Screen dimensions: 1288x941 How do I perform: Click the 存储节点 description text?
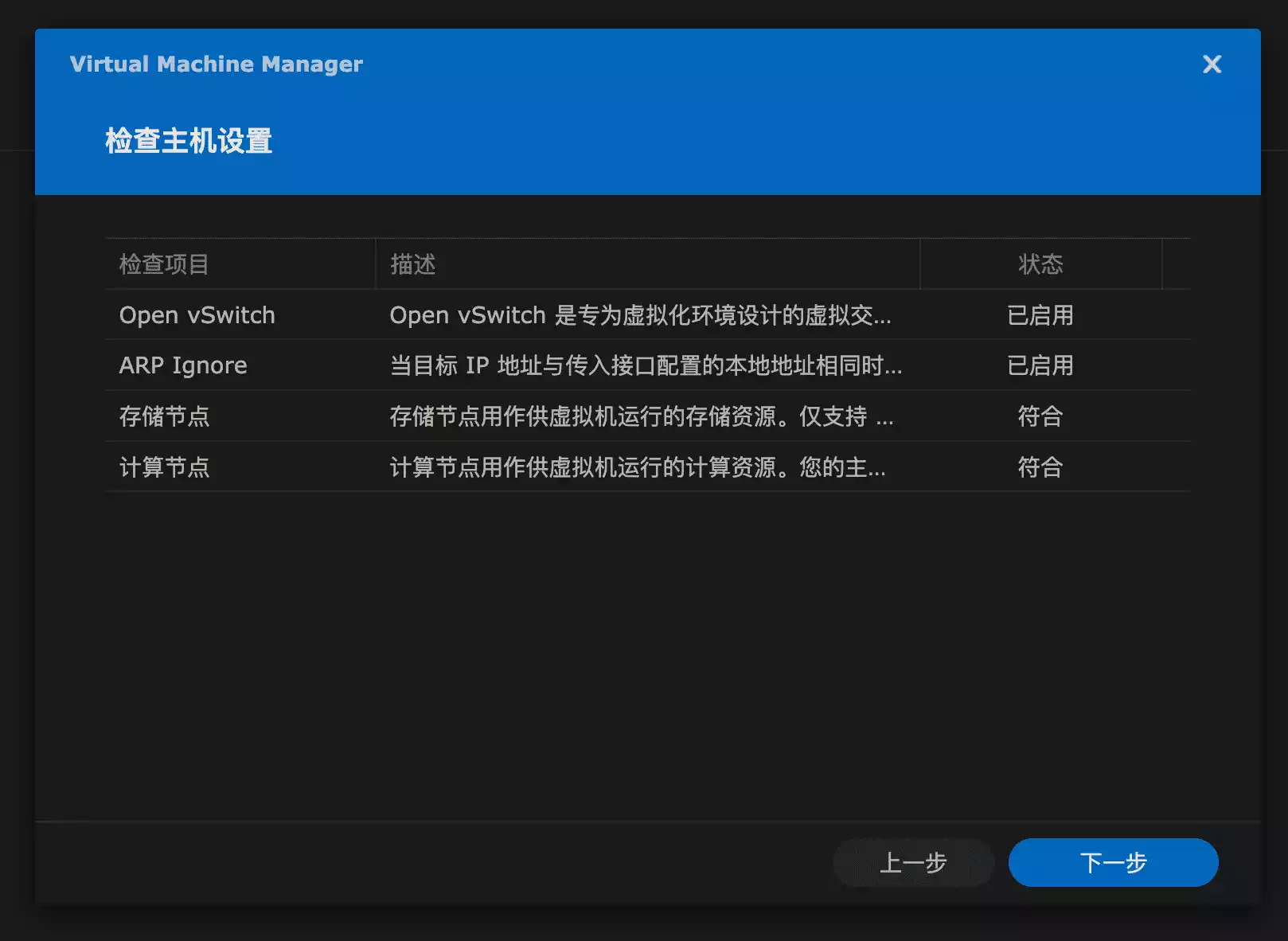coord(641,416)
